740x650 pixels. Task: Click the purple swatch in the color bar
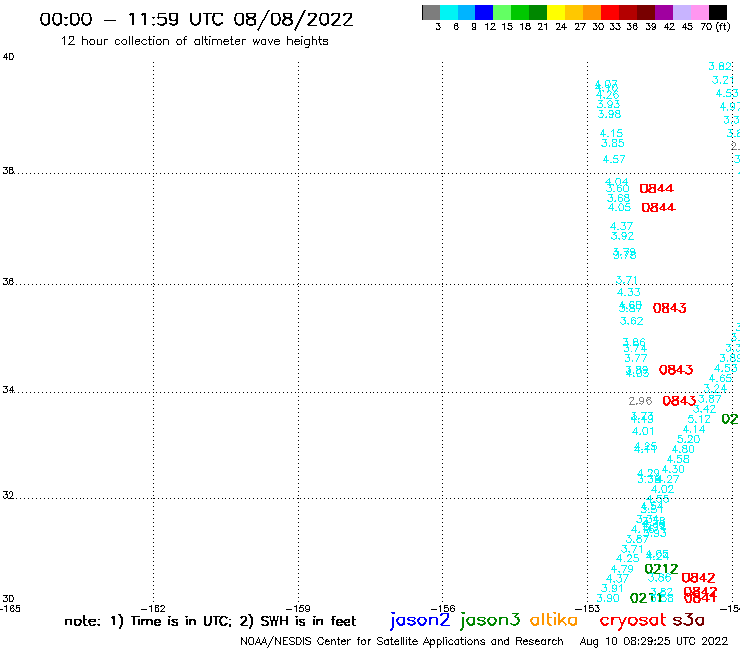pos(664,12)
